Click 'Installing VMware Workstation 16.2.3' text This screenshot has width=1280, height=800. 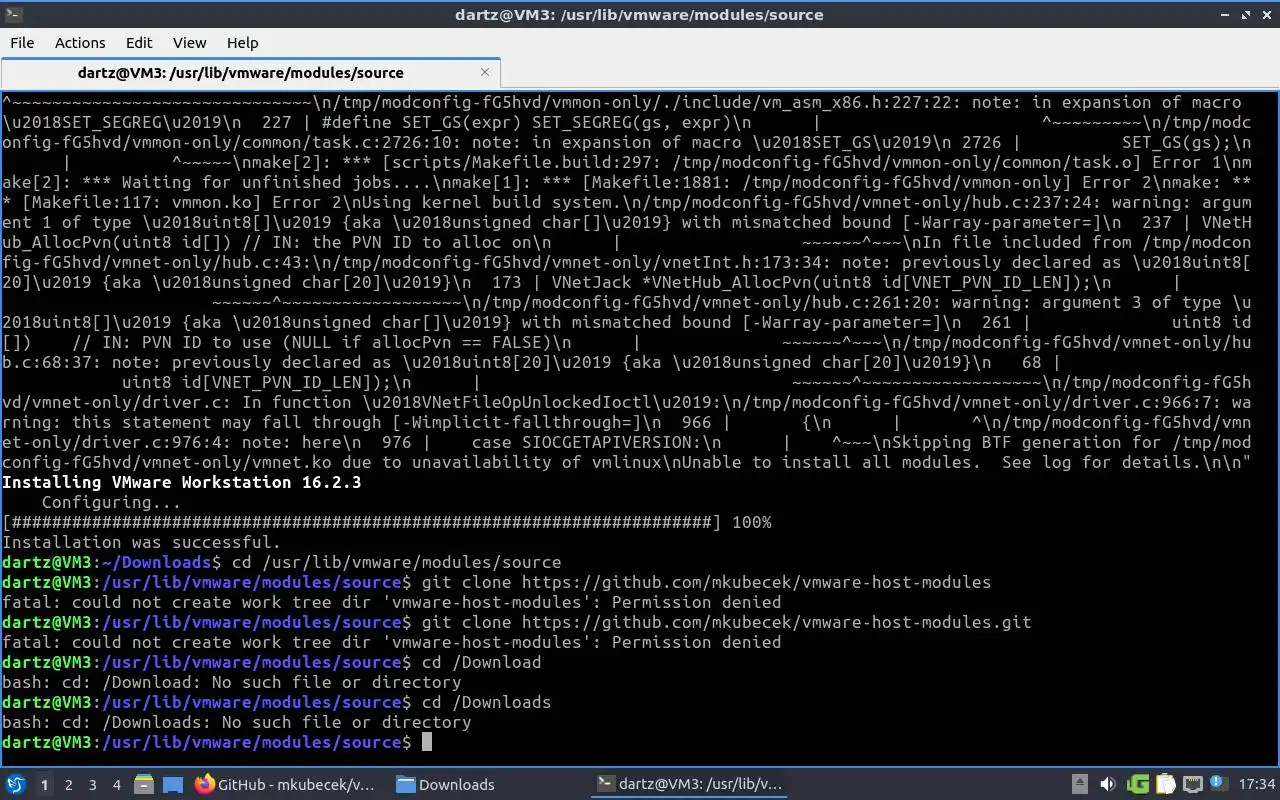pyautogui.click(x=182, y=482)
